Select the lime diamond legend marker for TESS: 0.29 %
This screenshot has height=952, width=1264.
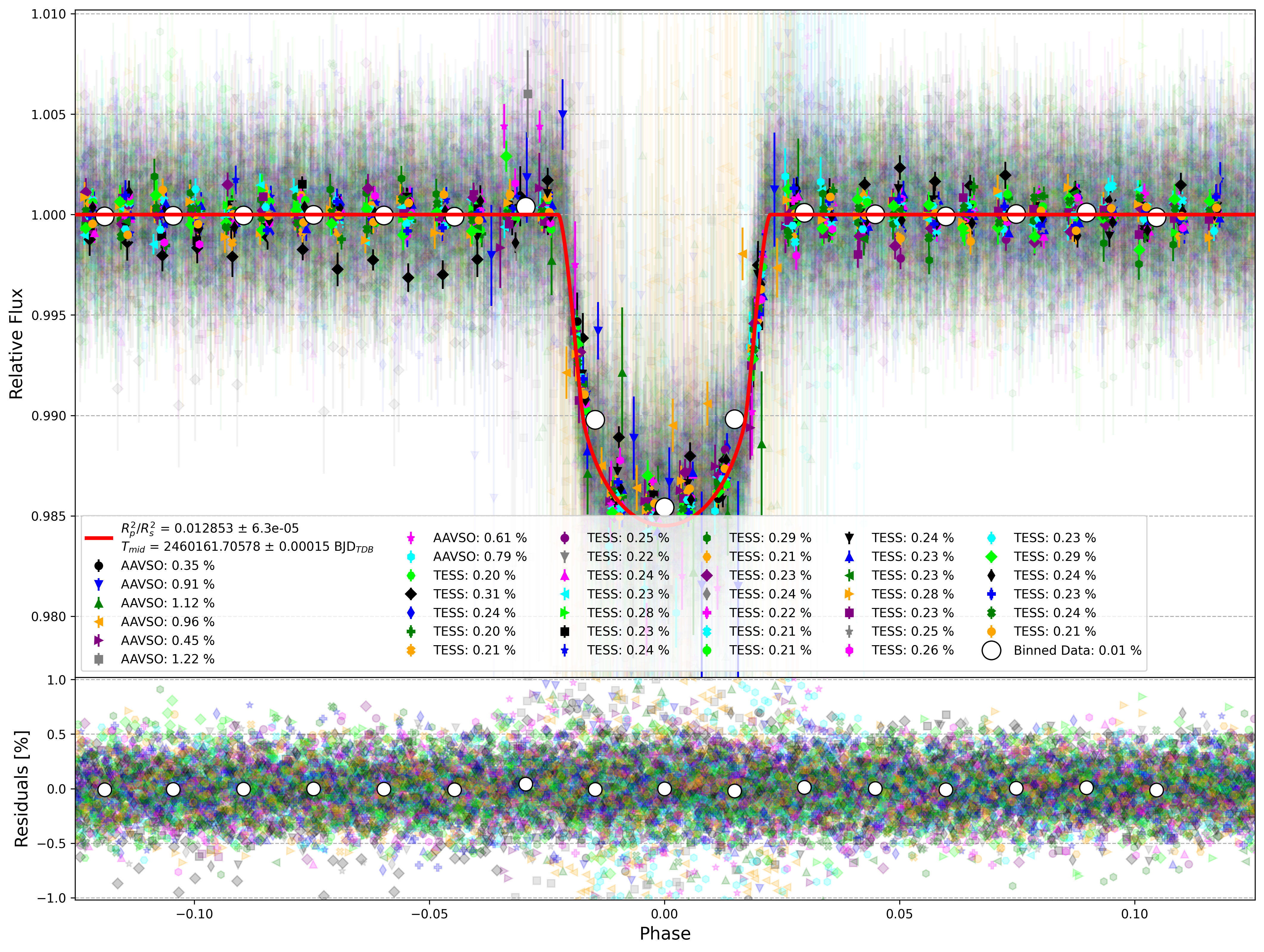tap(991, 557)
